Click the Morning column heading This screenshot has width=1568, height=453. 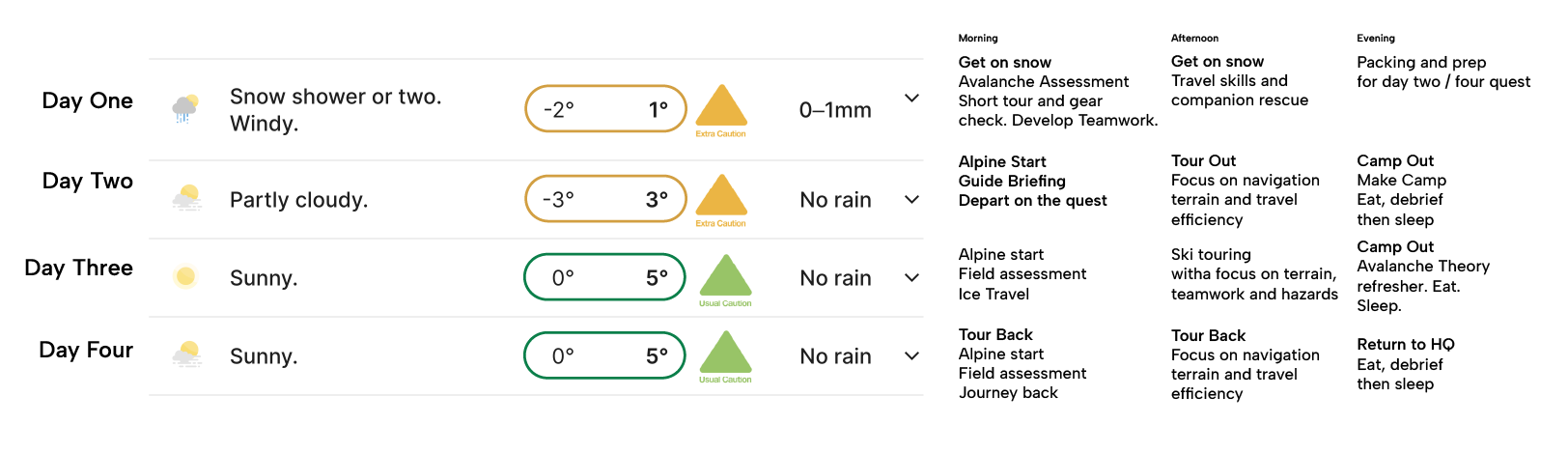tap(978, 39)
